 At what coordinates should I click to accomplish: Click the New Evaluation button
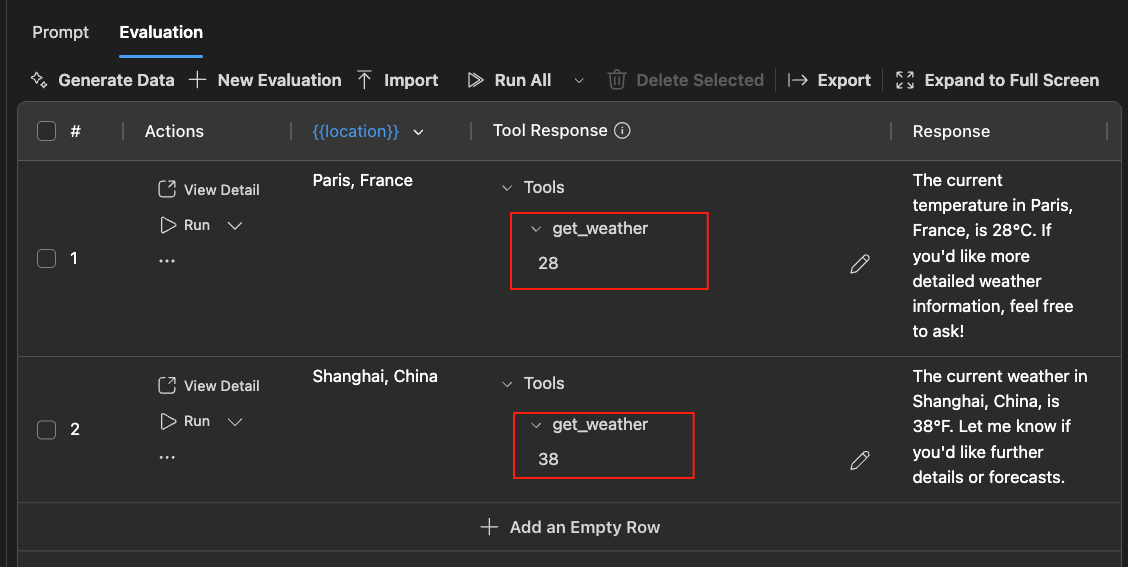coord(266,80)
